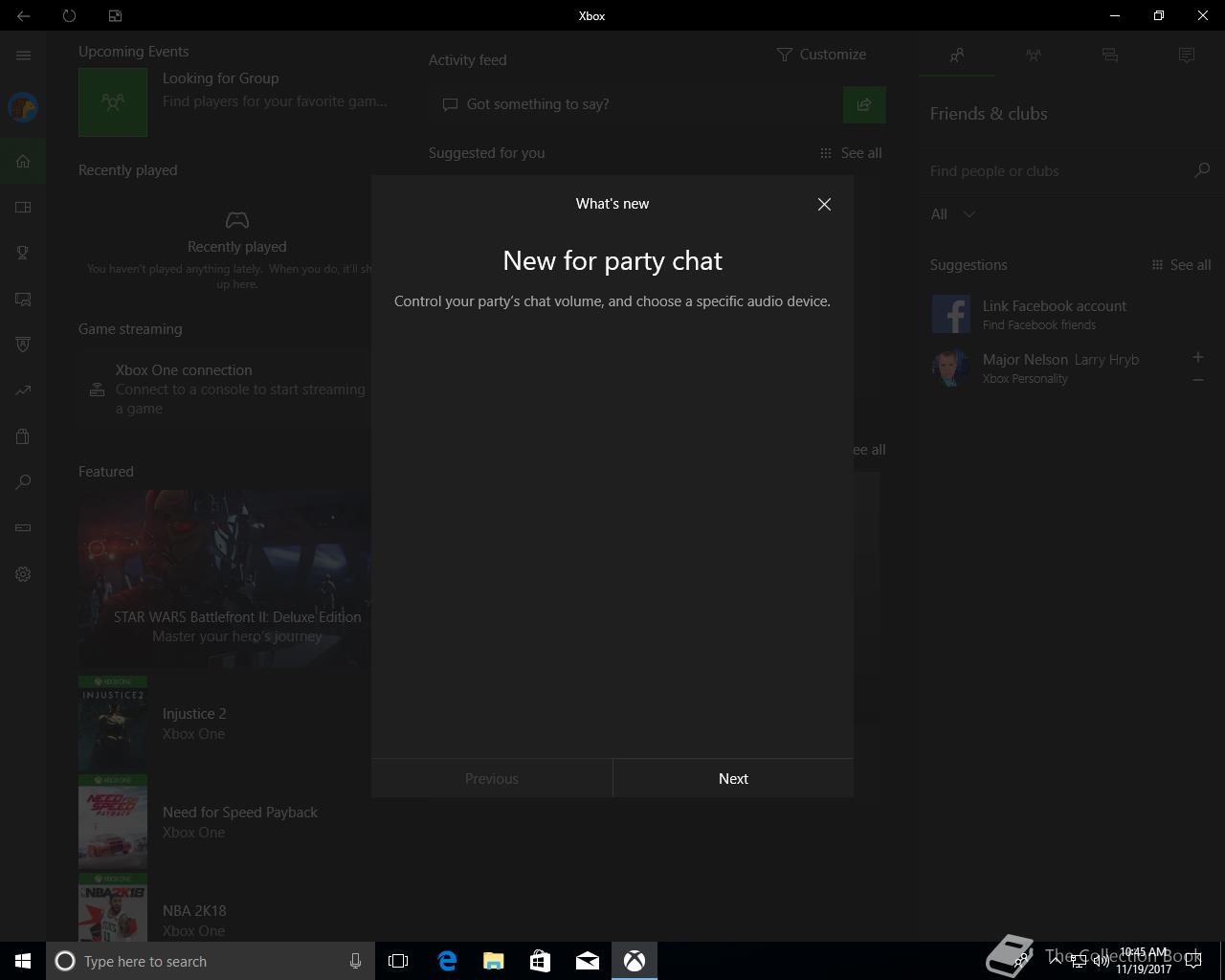Screen dimensions: 1225x980
Task: Click See all next to Suggestions
Action: [1181, 265]
